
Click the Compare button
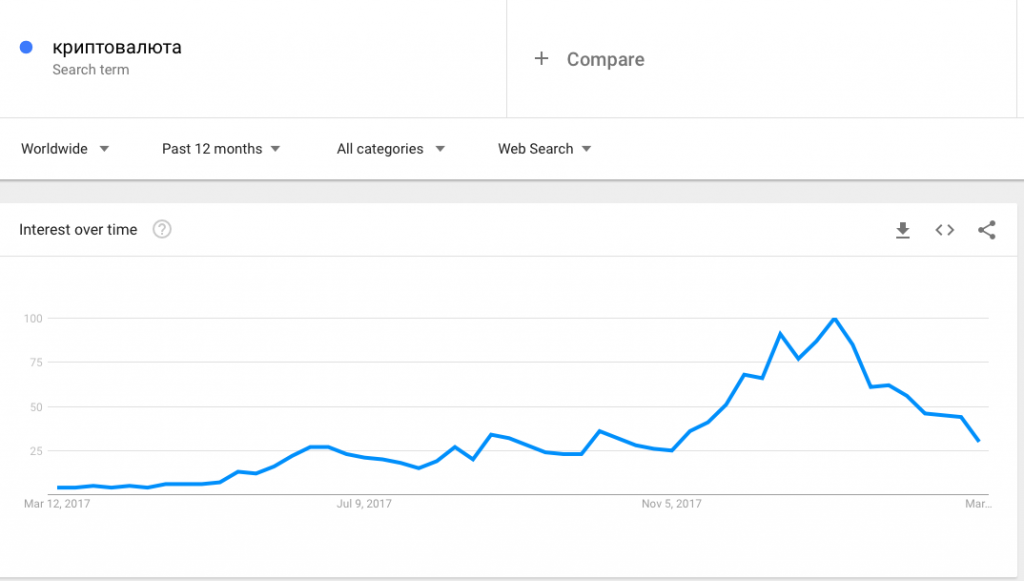(605, 59)
